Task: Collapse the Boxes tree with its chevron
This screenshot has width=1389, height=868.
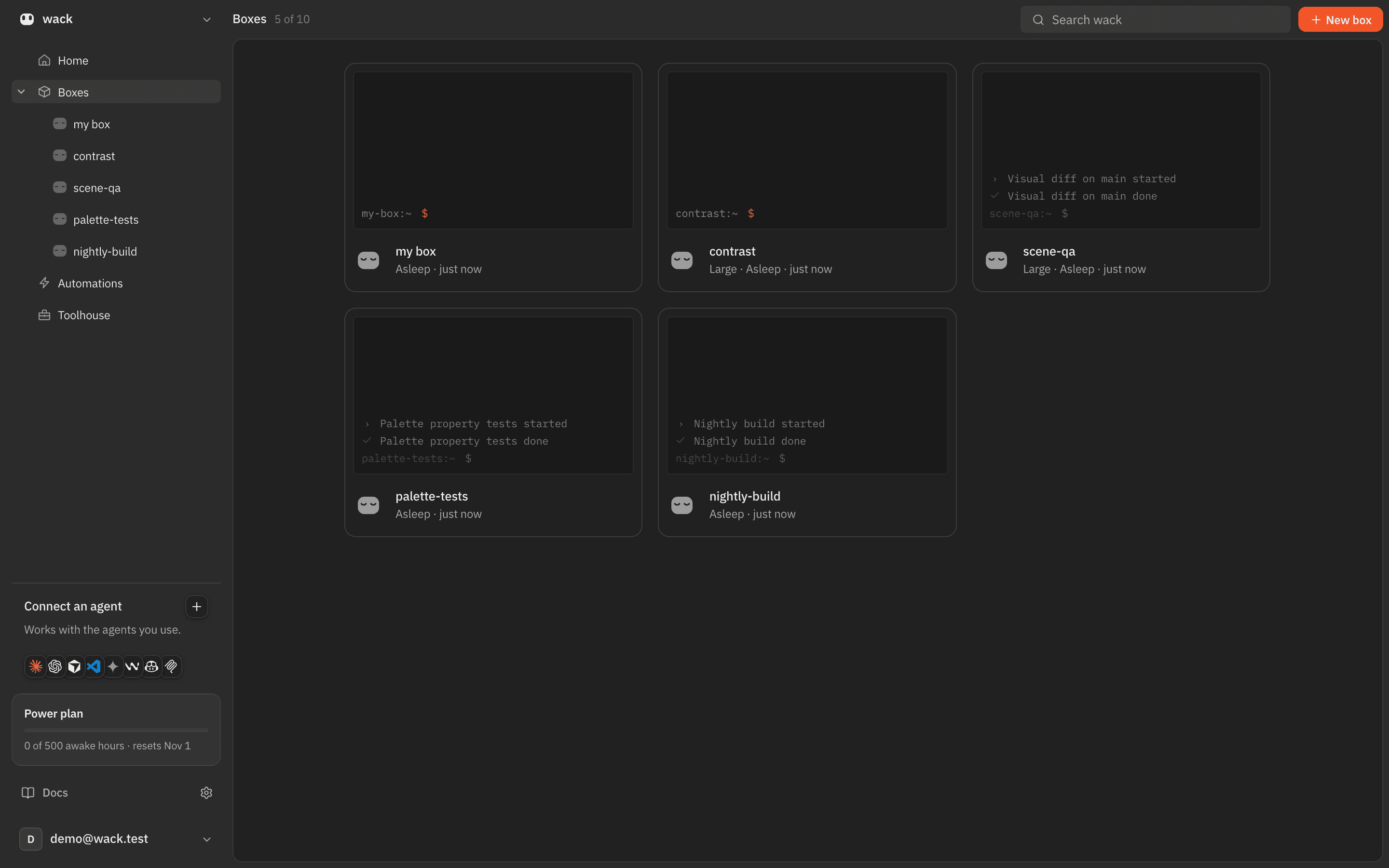Action: point(21,92)
